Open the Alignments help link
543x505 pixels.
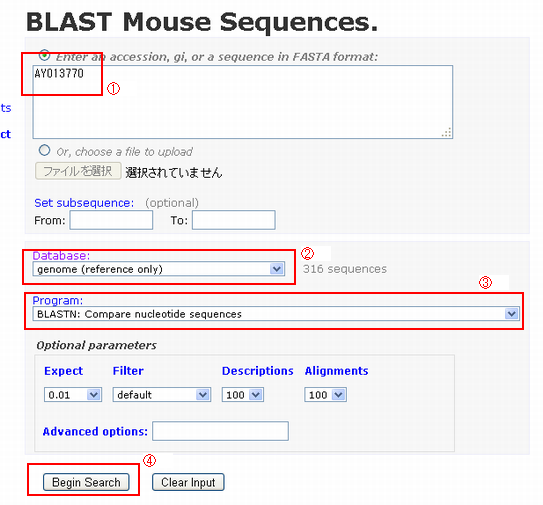(336, 371)
